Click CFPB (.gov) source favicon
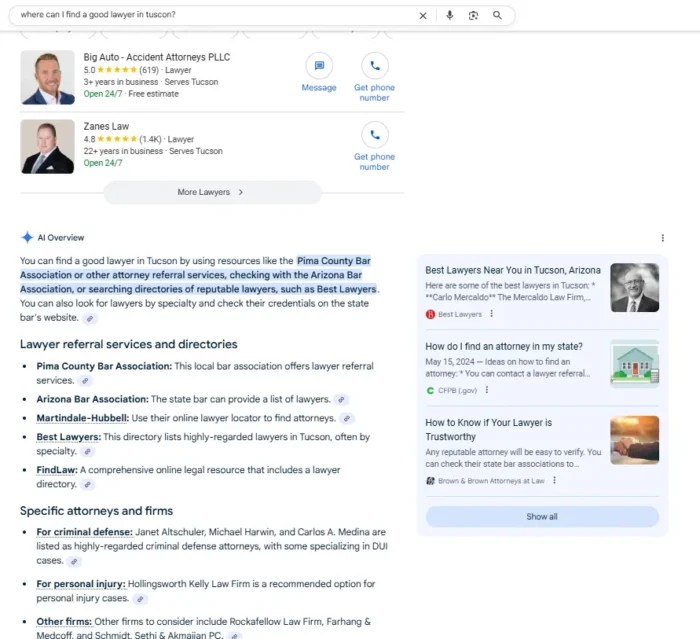This screenshot has height=639, width=700. tap(430, 390)
